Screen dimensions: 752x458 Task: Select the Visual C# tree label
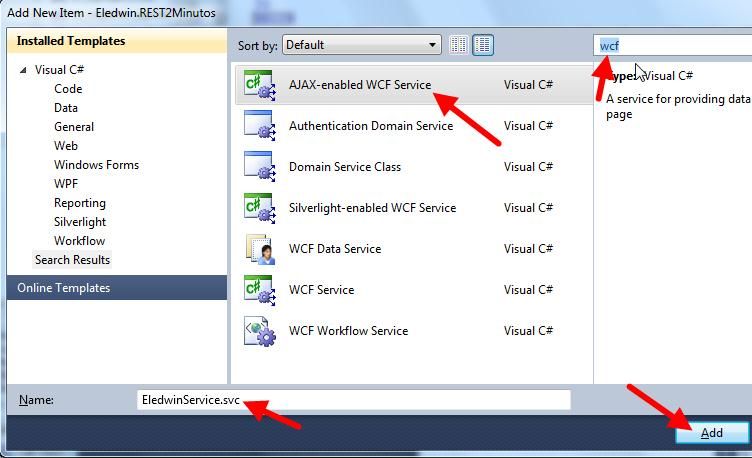tap(59, 70)
